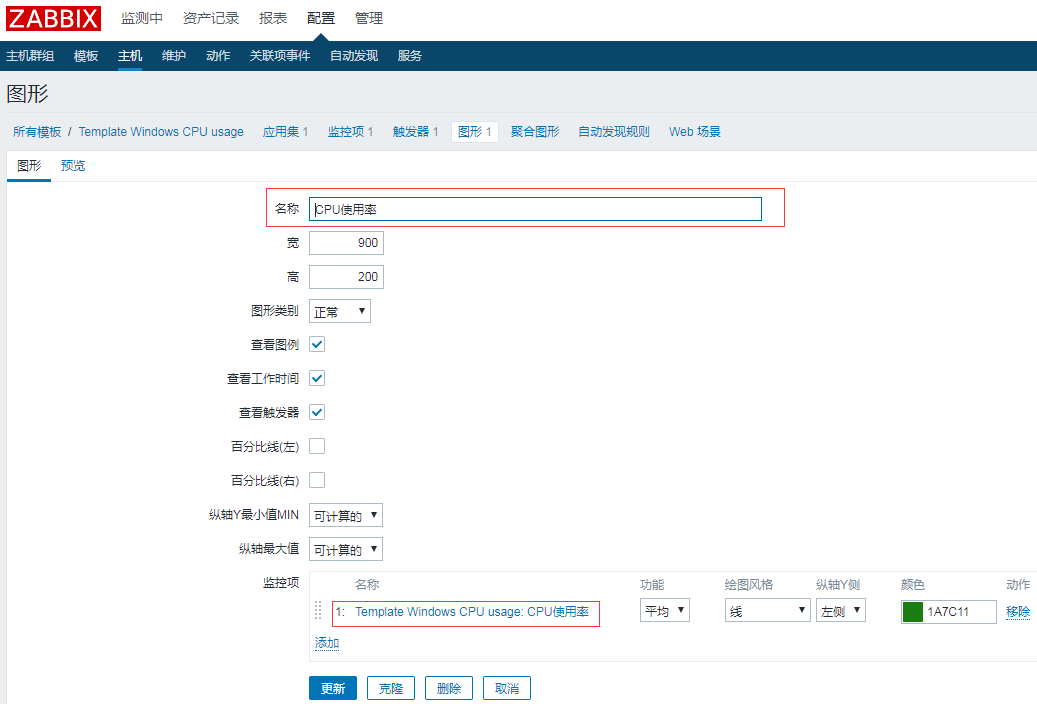The image size is (1037, 704).
Task: Toggle the 查看触发器 checkbox
Action: click(x=317, y=412)
